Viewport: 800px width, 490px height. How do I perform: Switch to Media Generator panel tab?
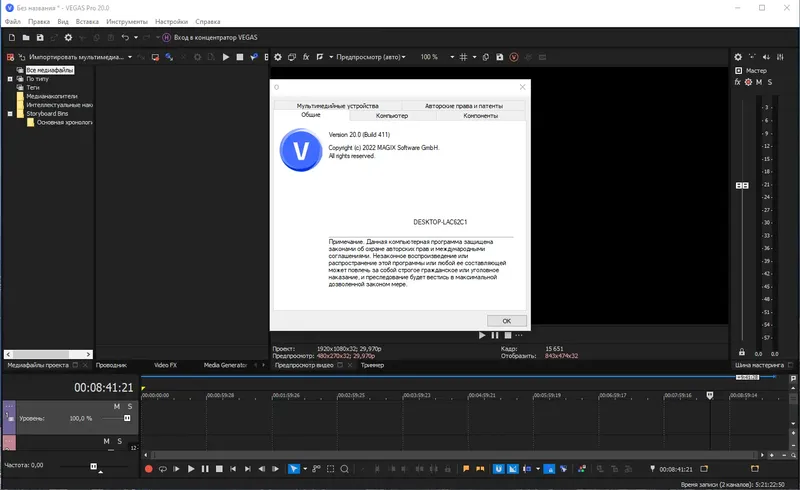(225, 365)
